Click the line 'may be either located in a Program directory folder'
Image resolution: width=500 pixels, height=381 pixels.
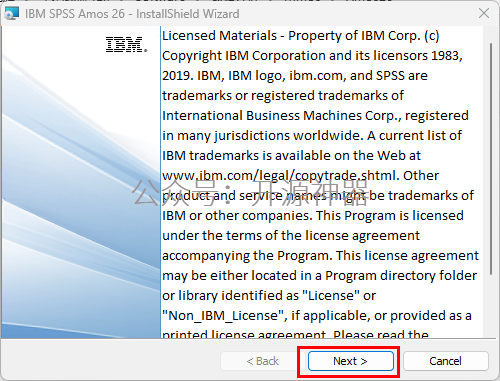320,276
